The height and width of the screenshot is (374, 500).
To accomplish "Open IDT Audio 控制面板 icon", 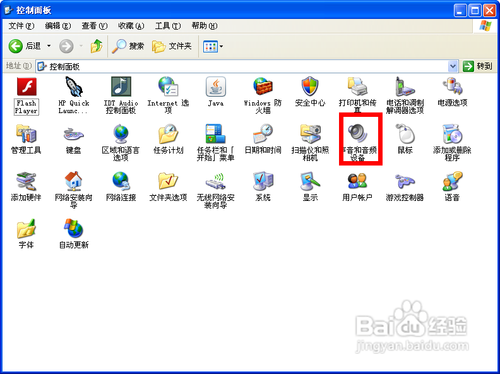I will (121, 87).
